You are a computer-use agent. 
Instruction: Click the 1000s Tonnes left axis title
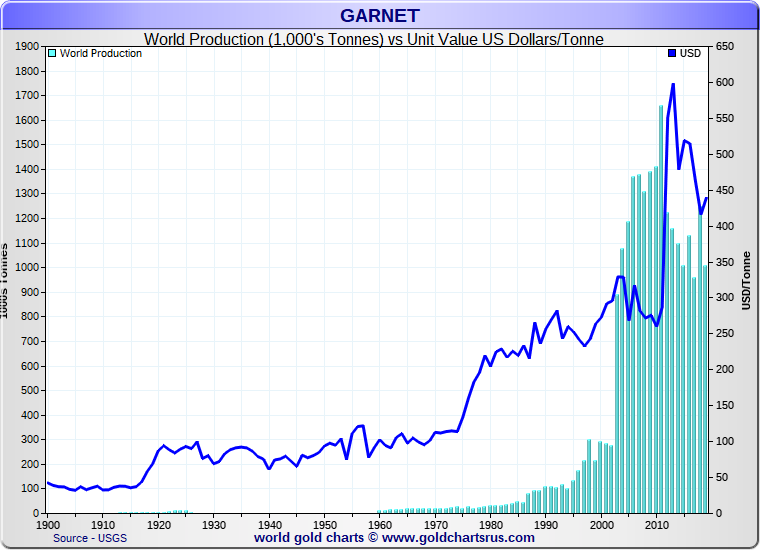tap(5, 280)
